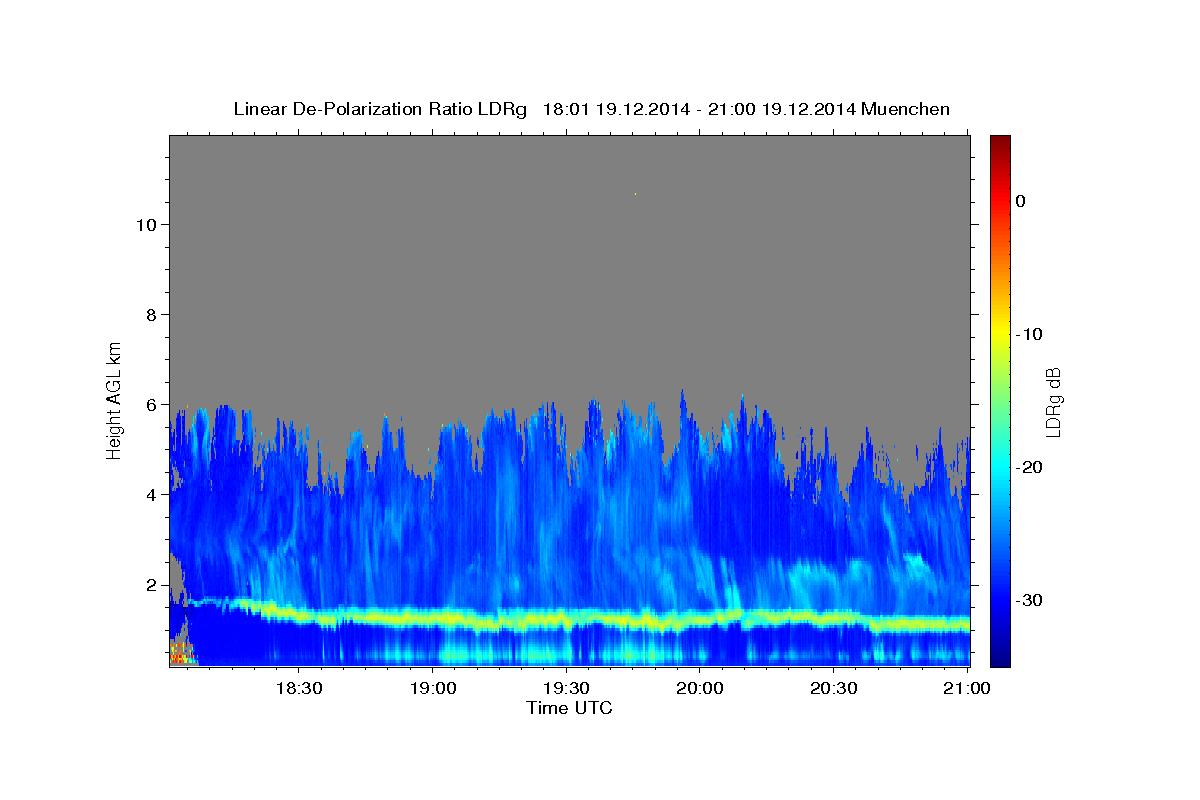Click the 20:30 time tick label

coord(833,688)
